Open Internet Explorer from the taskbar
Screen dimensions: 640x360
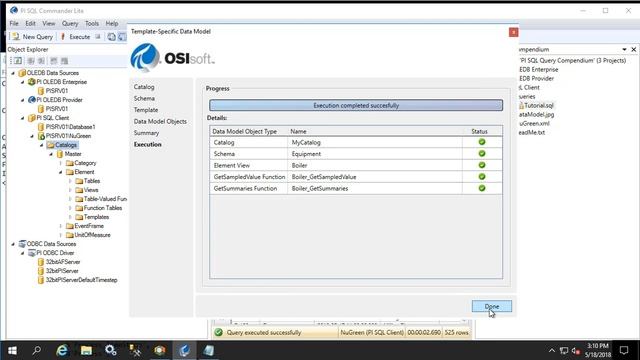(62, 350)
